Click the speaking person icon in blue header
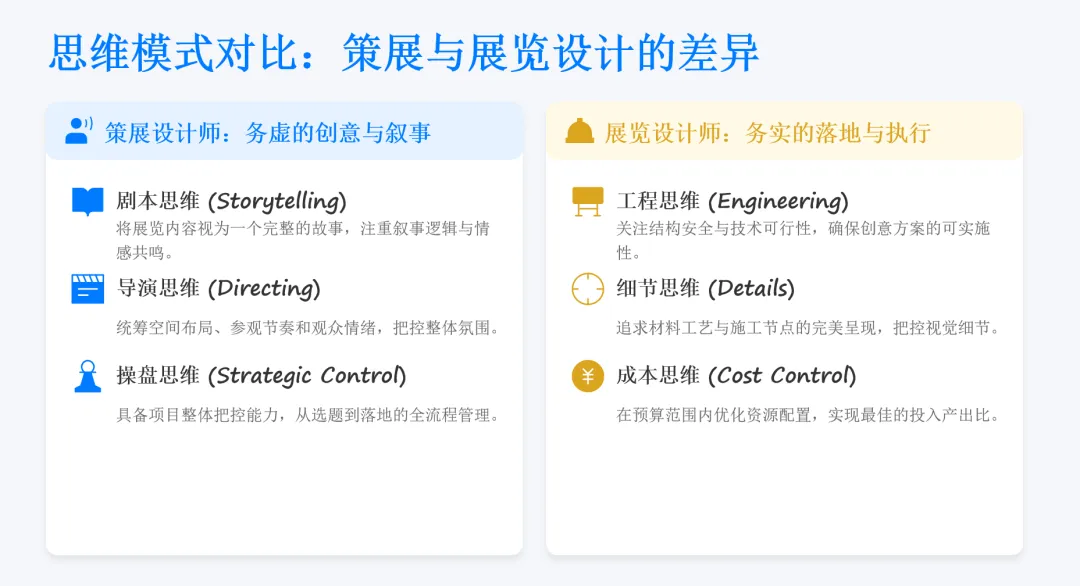The width and height of the screenshot is (1080, 586). point(79,131)
